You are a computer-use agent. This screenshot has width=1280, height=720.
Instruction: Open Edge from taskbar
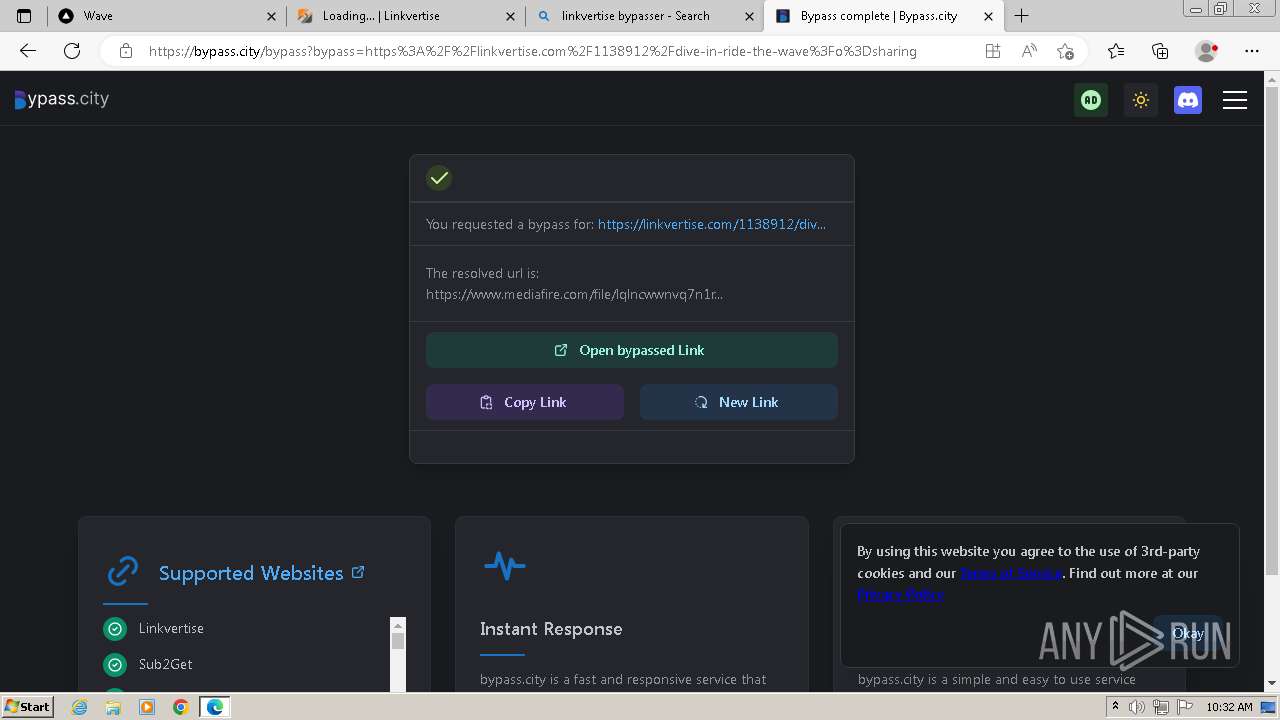(215, 707)
